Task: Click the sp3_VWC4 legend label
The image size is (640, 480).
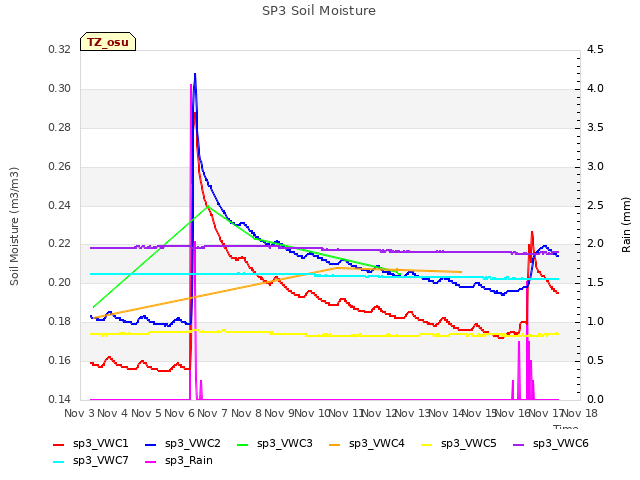Action: [377, 443]
